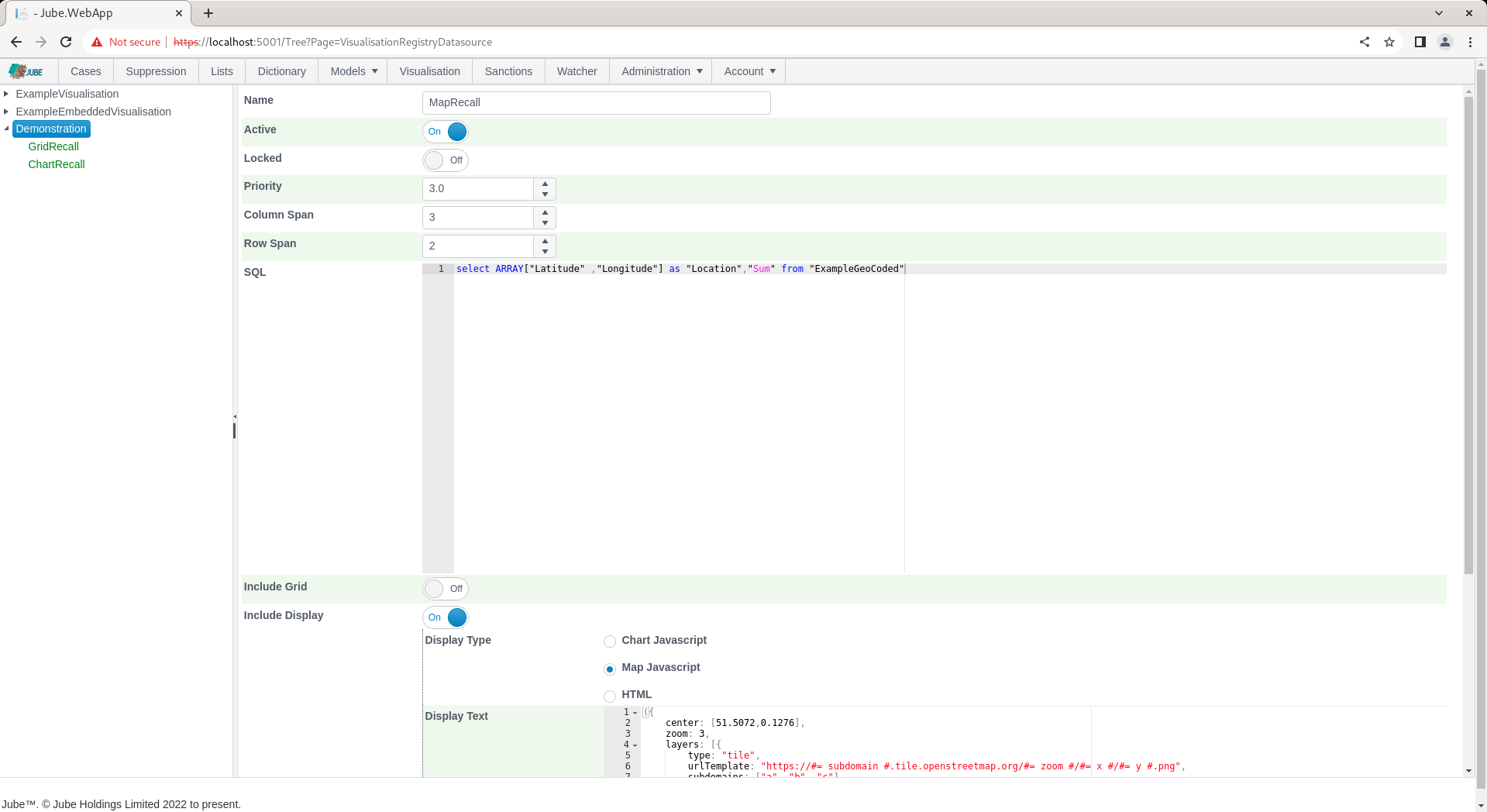Screen dimensions: 1487x812
Task: Decrease Priority value with down arrow
Action: tap(545, 194)
